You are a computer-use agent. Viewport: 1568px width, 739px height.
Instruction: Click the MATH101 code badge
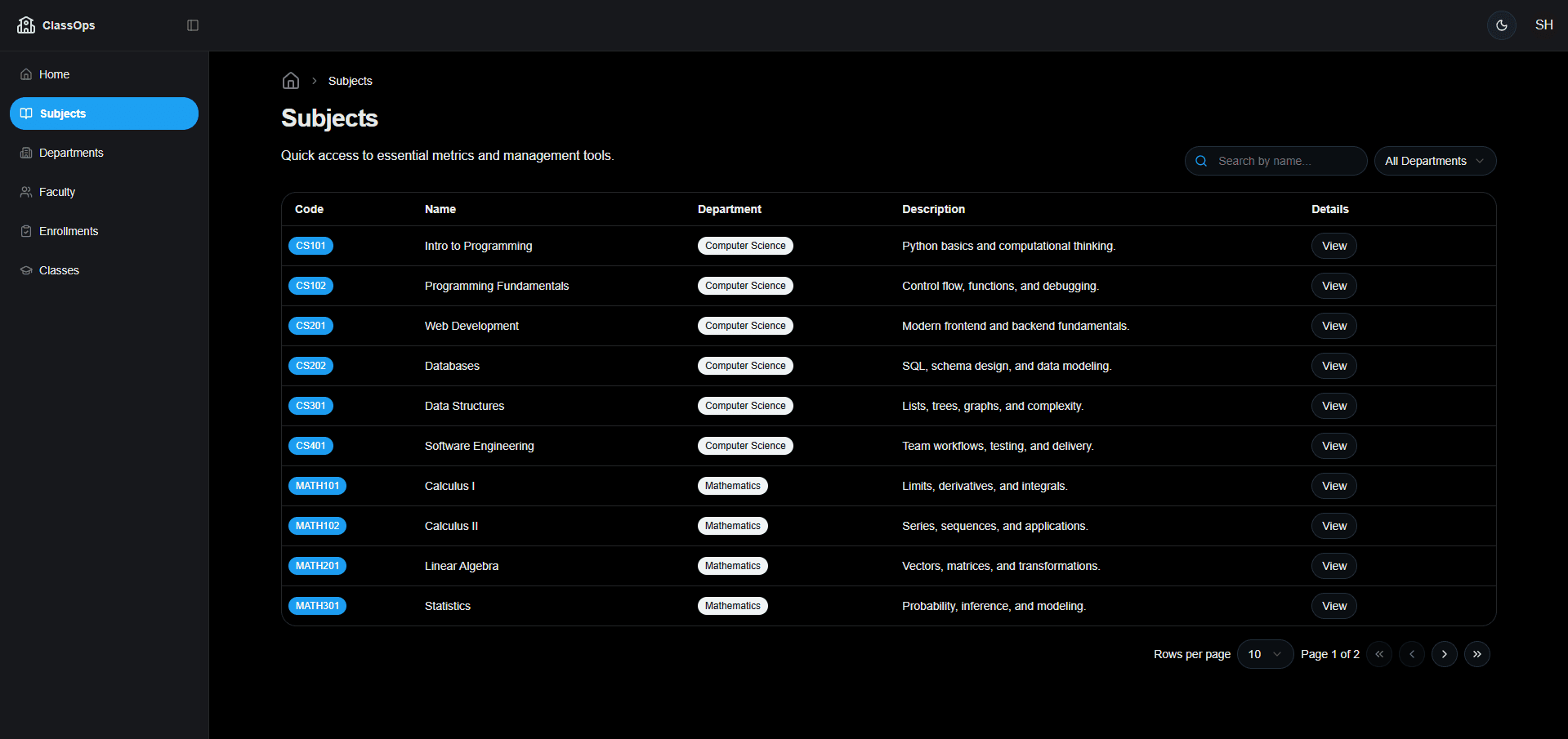coord(317,486)
